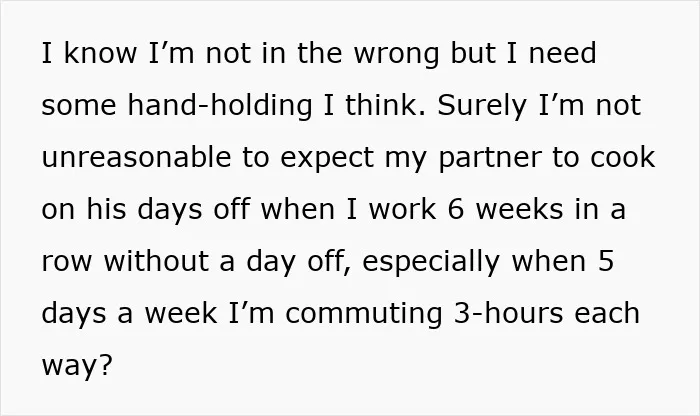Click the final word 'way?'
This screenshot has width=700, height=416.
click(76, 367)
